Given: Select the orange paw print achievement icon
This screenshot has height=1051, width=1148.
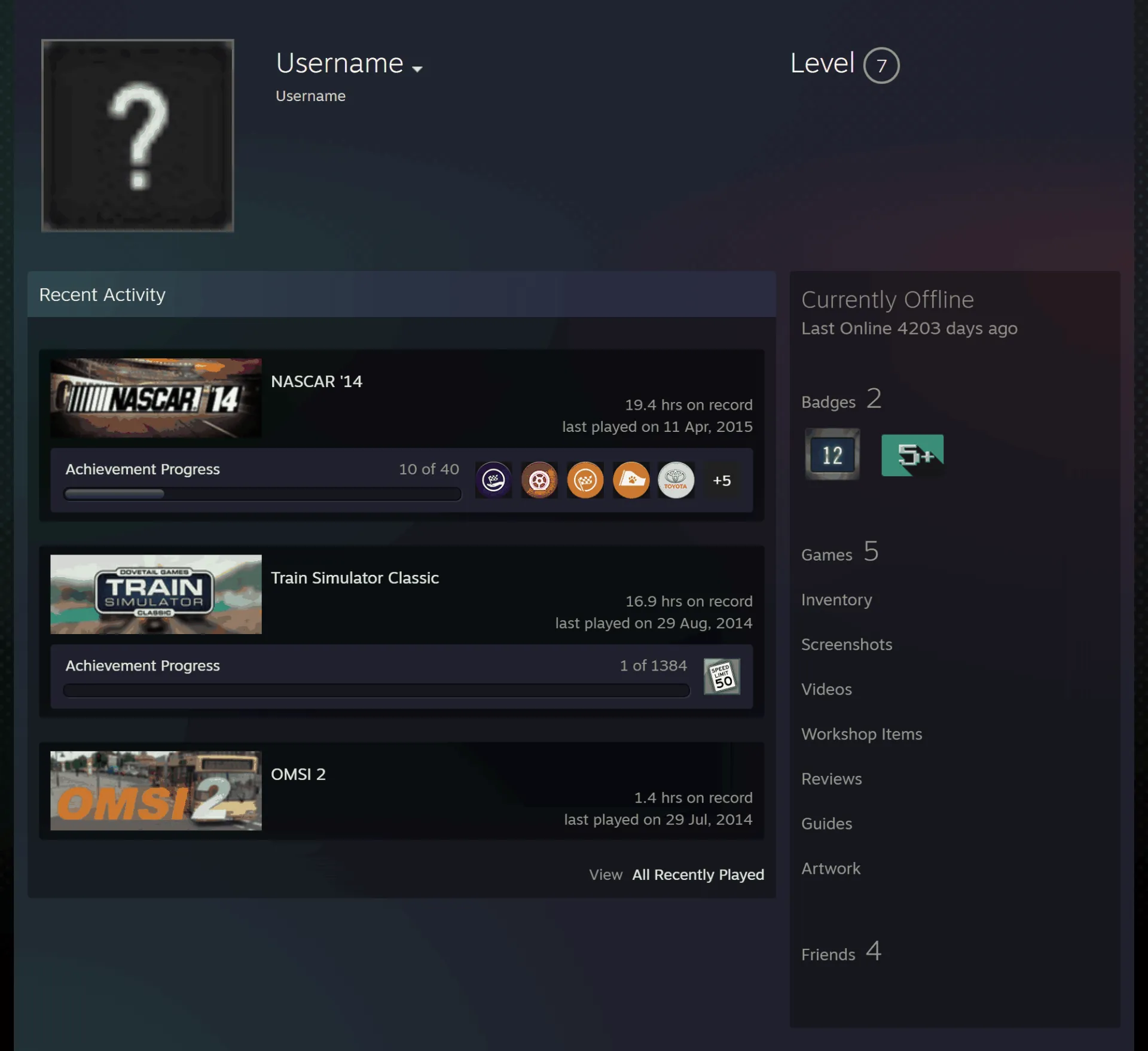Looking at the screenshot, I should click(631, 480).
